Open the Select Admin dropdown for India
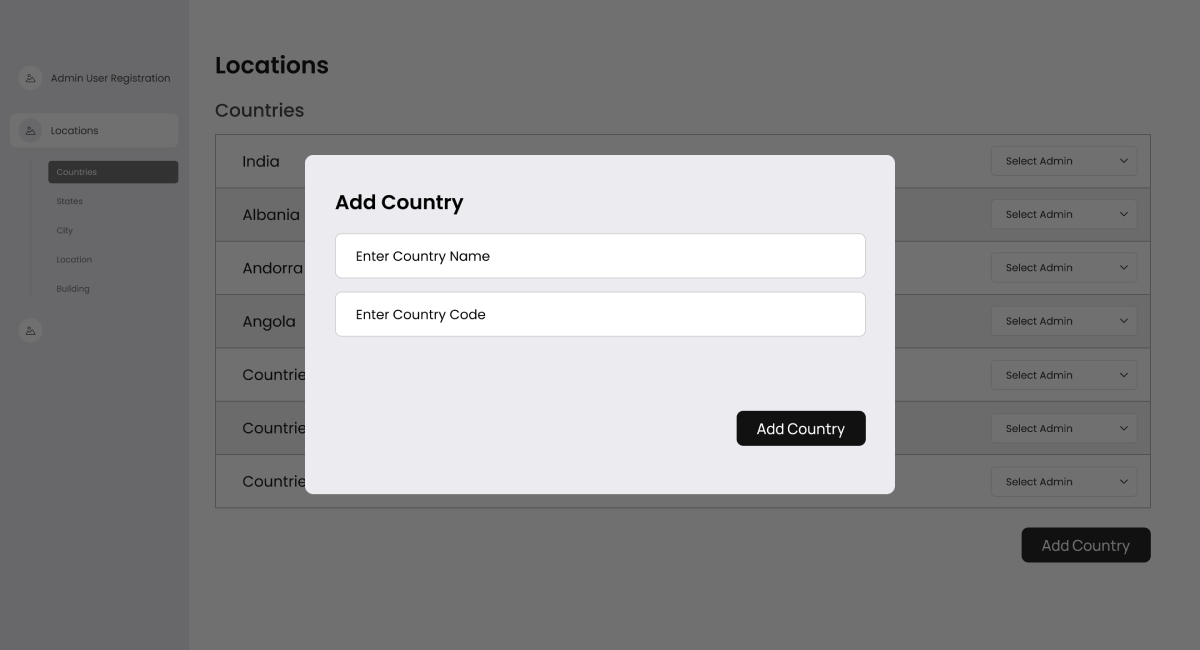This screenshot has height=650, width=1200. [x=1064, y=161]
